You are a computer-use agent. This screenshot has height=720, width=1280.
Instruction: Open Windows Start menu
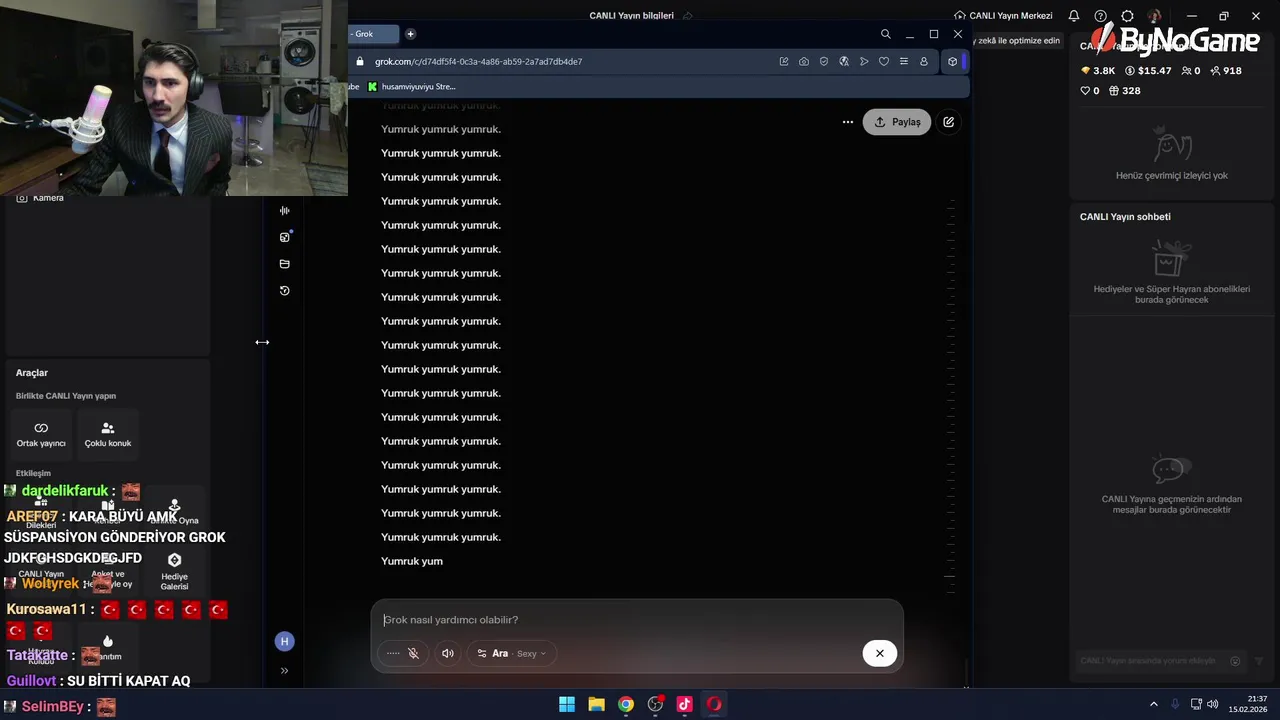click(567, 704)
